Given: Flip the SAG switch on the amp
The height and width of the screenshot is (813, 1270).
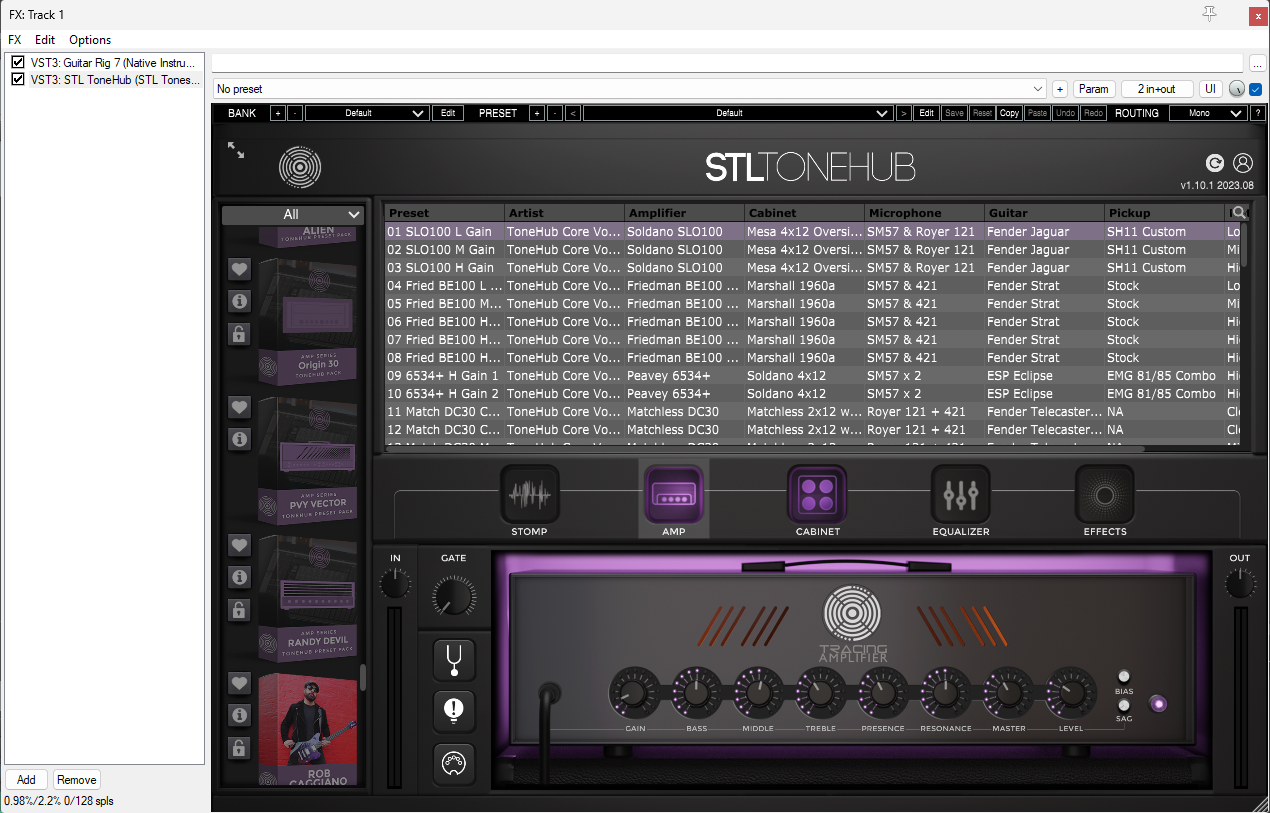Looking at the screenshot, I should [x=1124, y=706].
